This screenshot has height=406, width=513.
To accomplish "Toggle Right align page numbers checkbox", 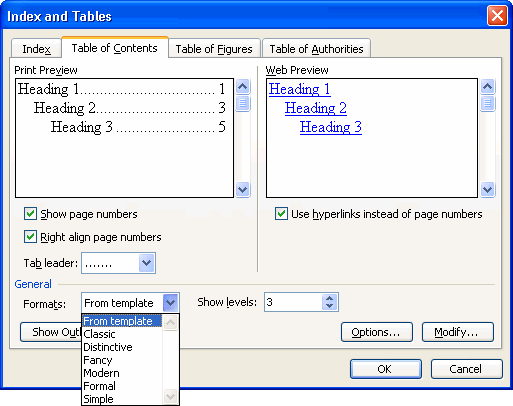I will pyautogui.click(x=30, y=237).
